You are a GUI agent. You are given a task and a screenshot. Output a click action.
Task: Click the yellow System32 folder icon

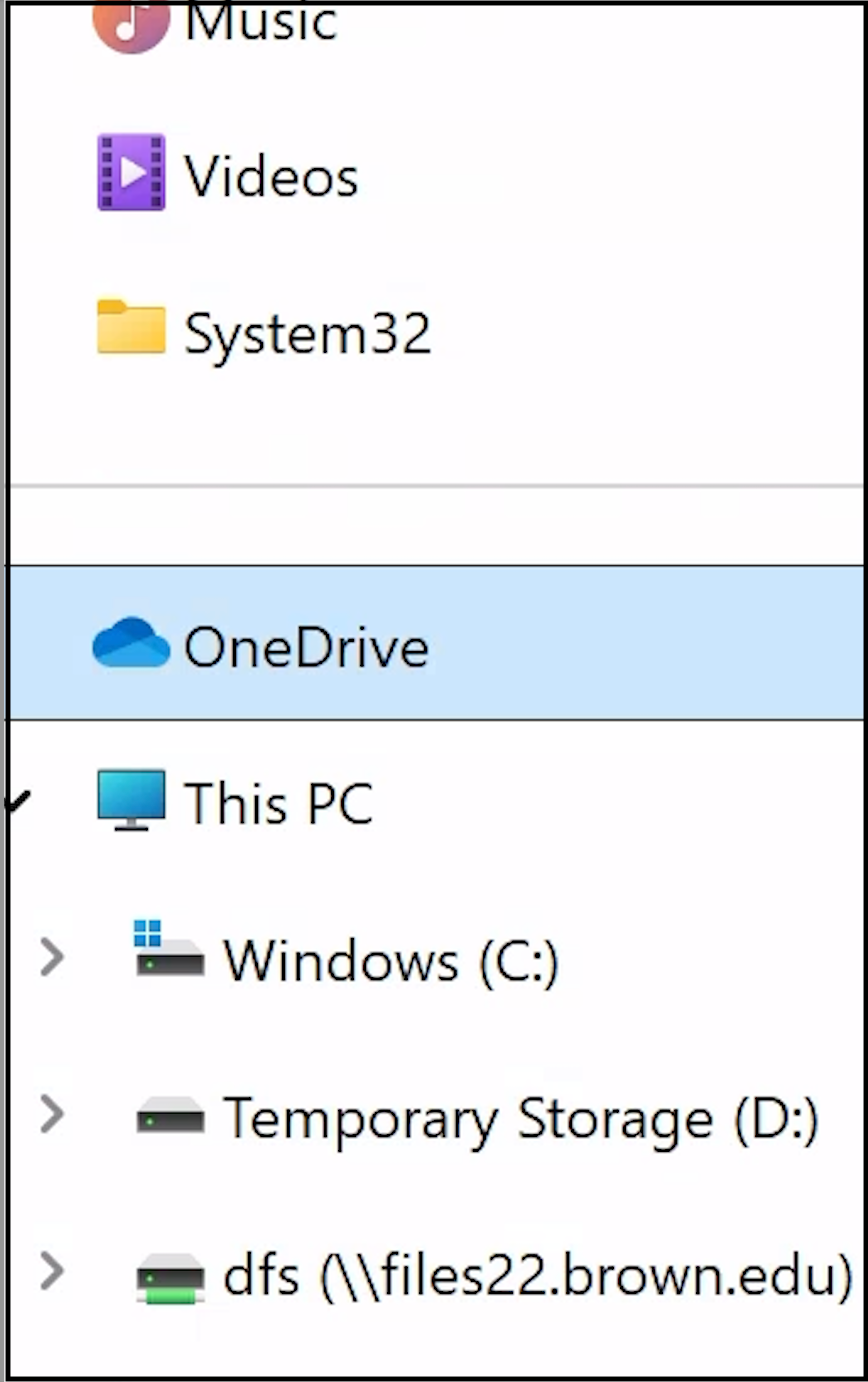click(x=131, y=327)
